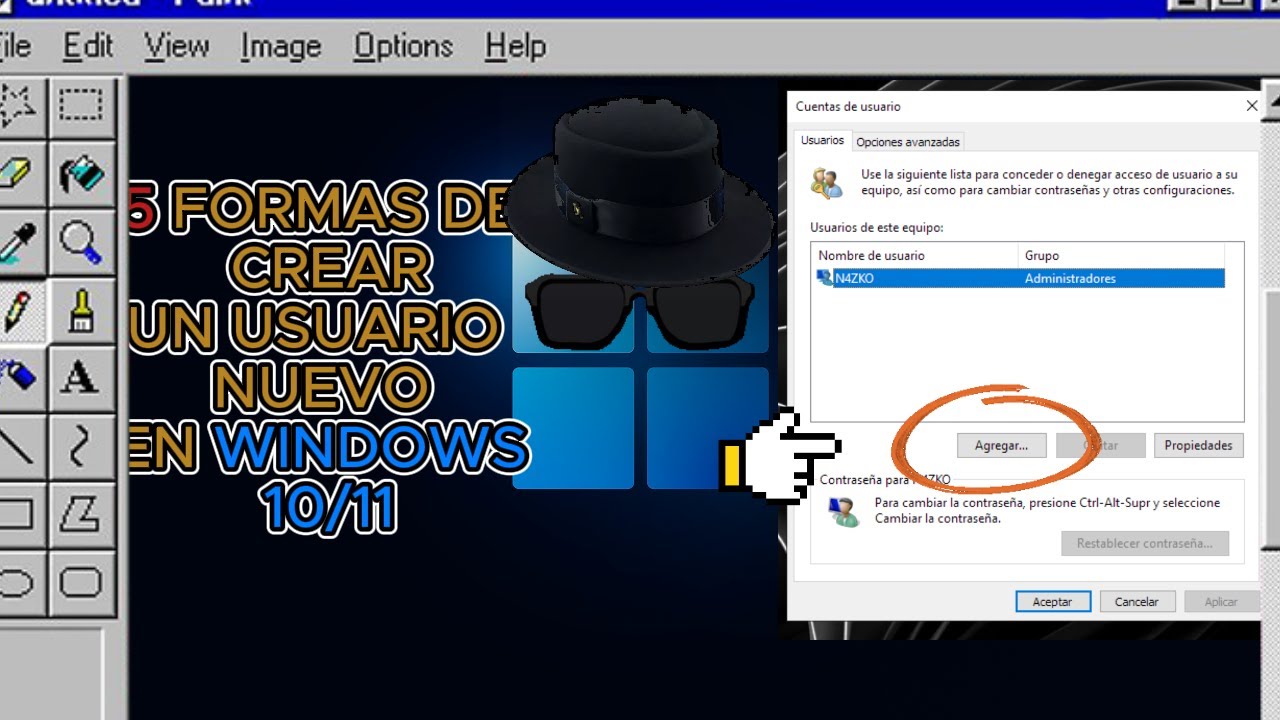Screen dimensions: 1280x720
Task: Open the Options menu in Paint
Action: [403, 46]
